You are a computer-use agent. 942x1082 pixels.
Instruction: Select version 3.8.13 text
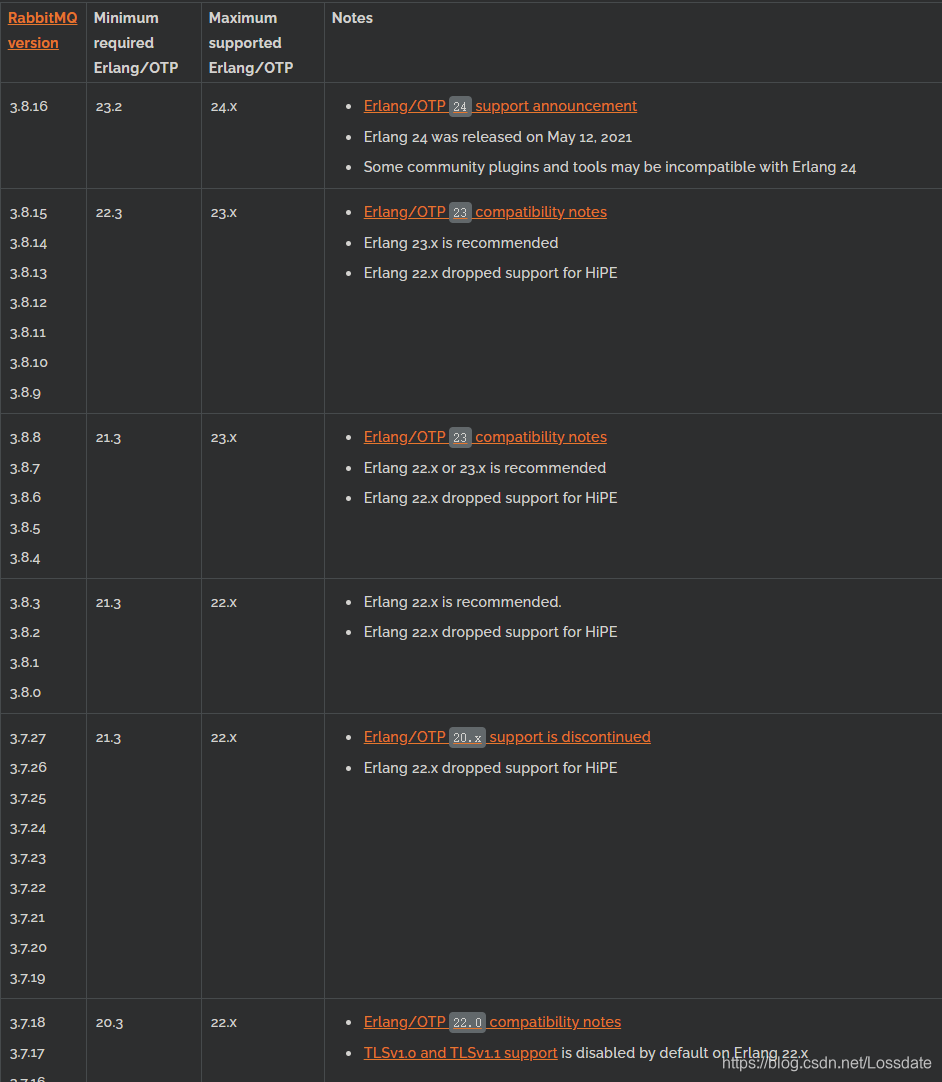[28, 273]
